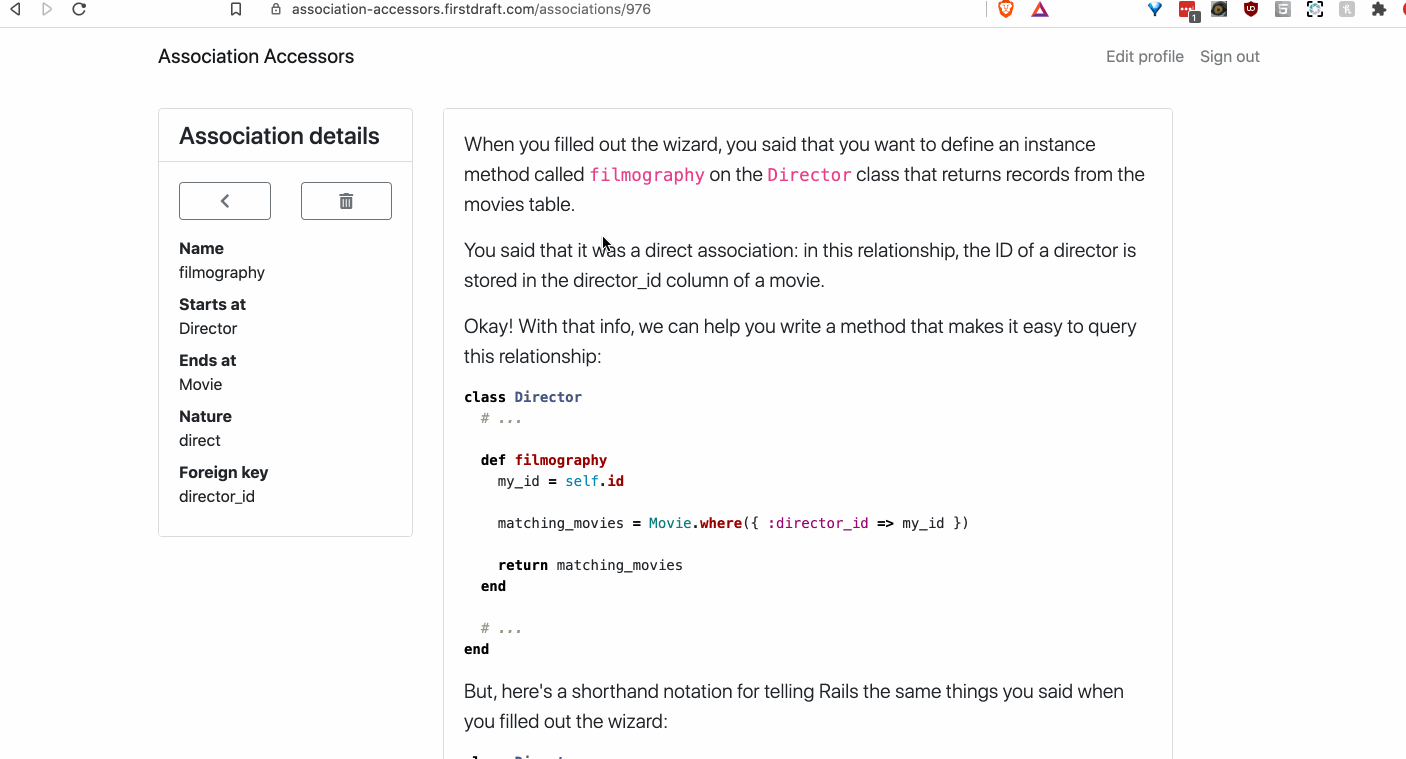Click the back chevron button in details
Viewport: 1406px width, 759px height.
(x=225, y=201)
